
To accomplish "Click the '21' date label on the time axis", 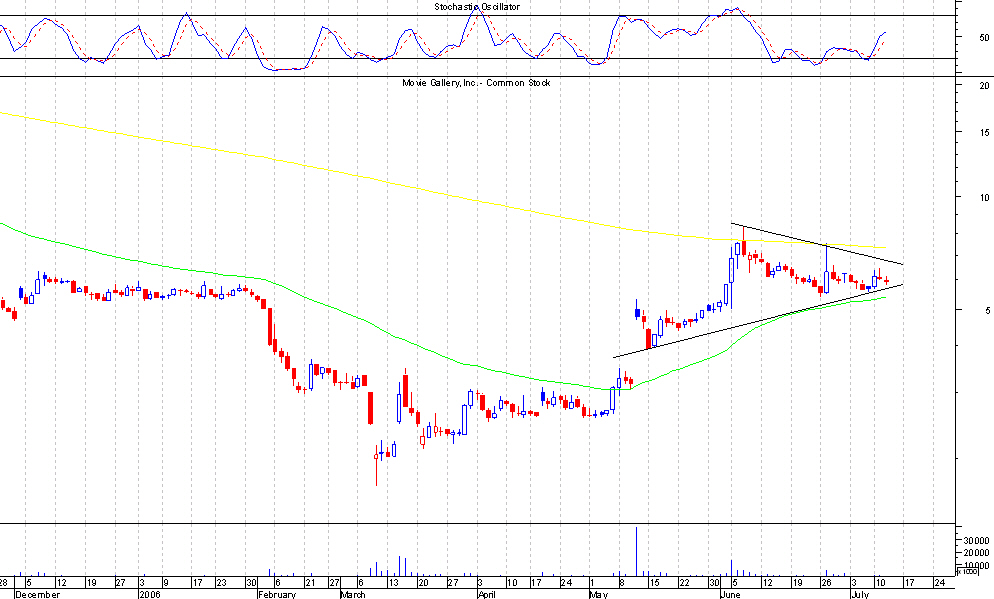I will coord(310,583).
